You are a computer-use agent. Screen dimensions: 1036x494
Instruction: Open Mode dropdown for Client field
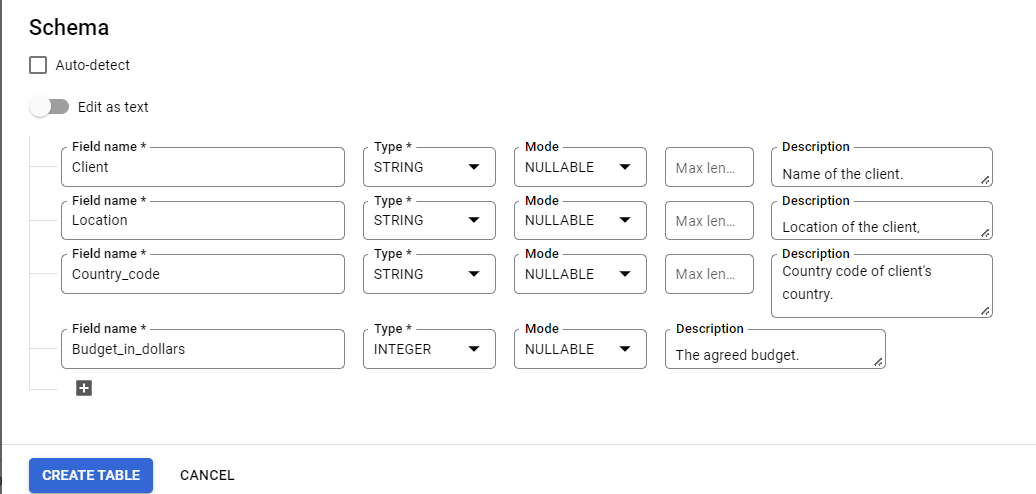click(580, 167)
